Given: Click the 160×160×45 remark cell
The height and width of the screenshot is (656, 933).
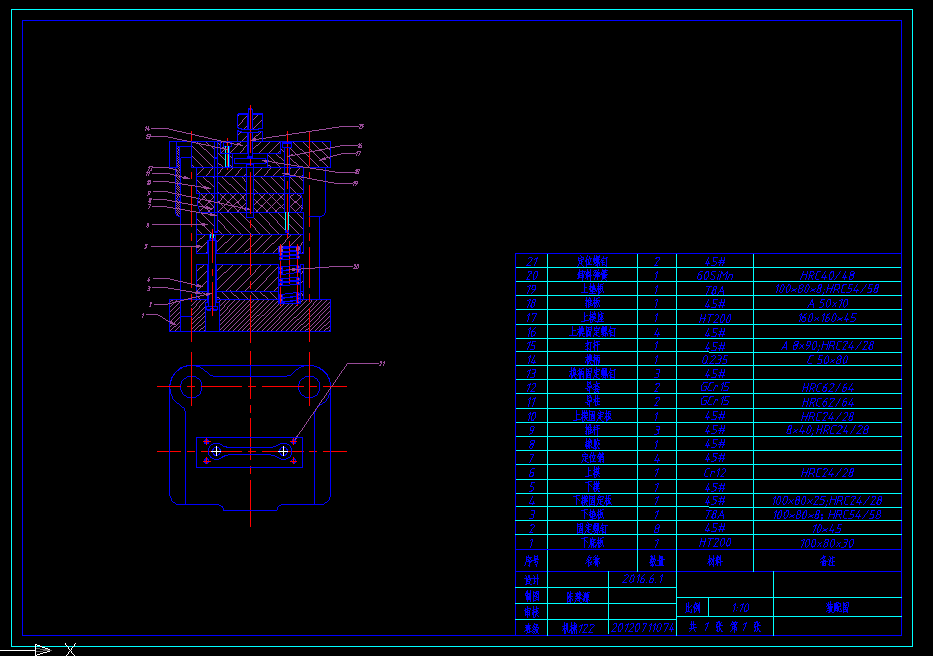Looking at the screenshot, I should coord(827,318).
